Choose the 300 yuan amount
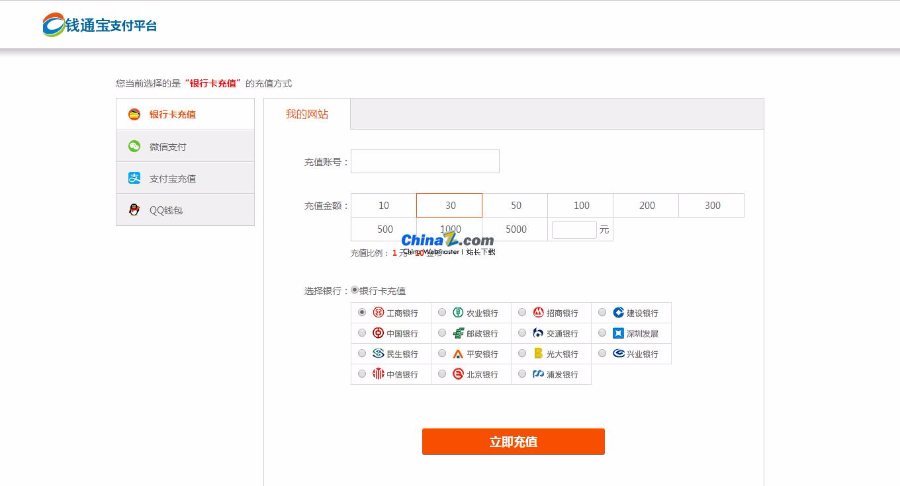Viewport: 900px width, 486px height. [x=712, y=205]
